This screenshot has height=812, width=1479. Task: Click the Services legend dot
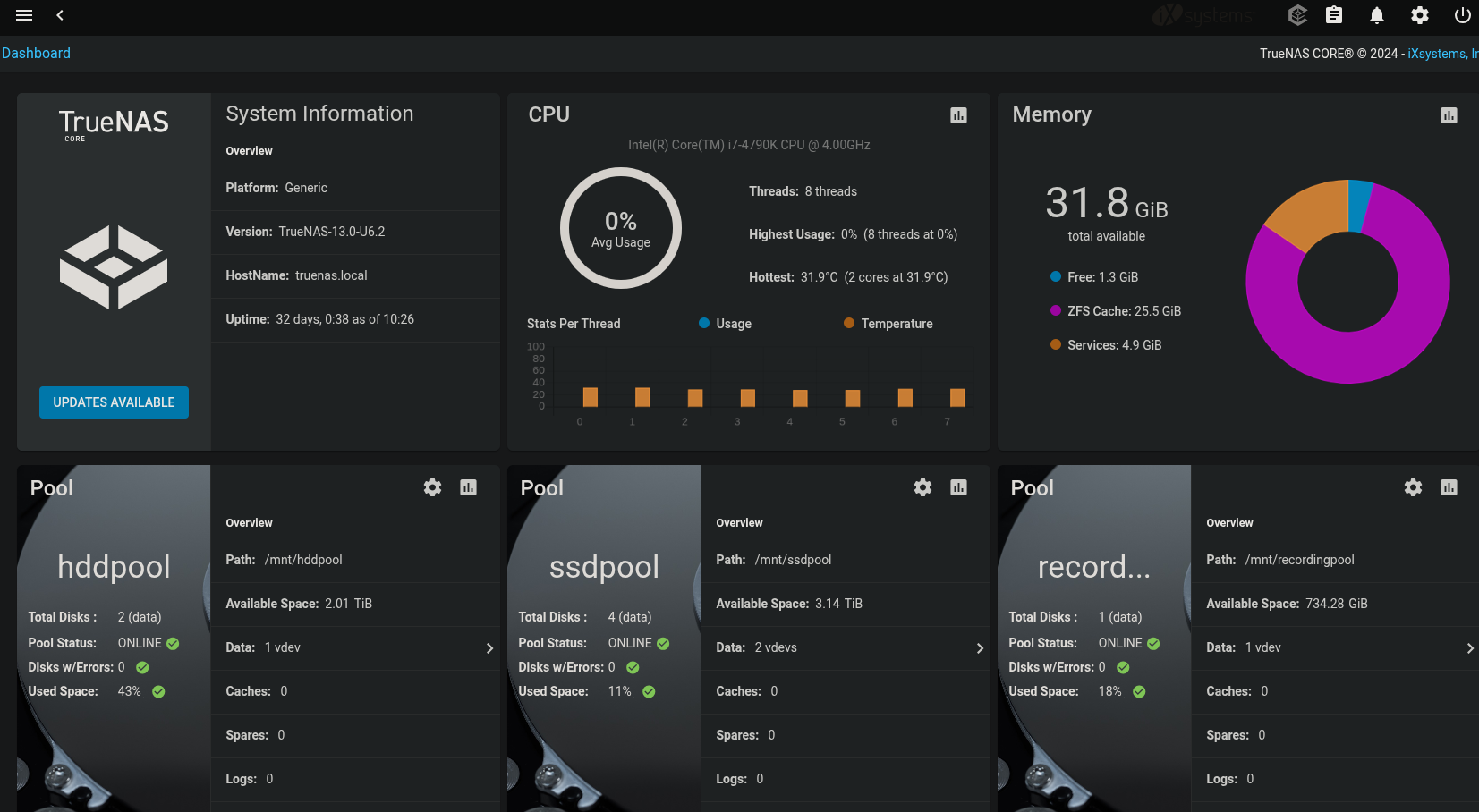pyautogui.click(x=1056, y=345)
